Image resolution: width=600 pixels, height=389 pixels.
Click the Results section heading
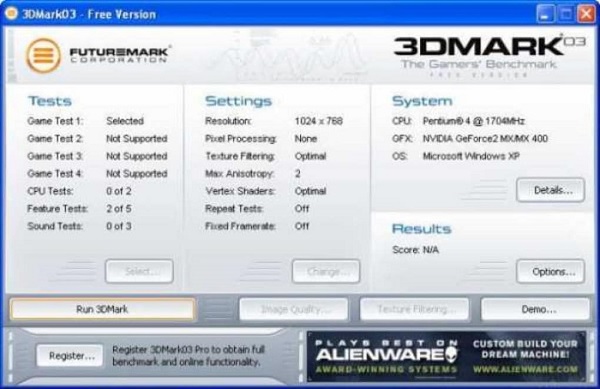pos(422,229)
